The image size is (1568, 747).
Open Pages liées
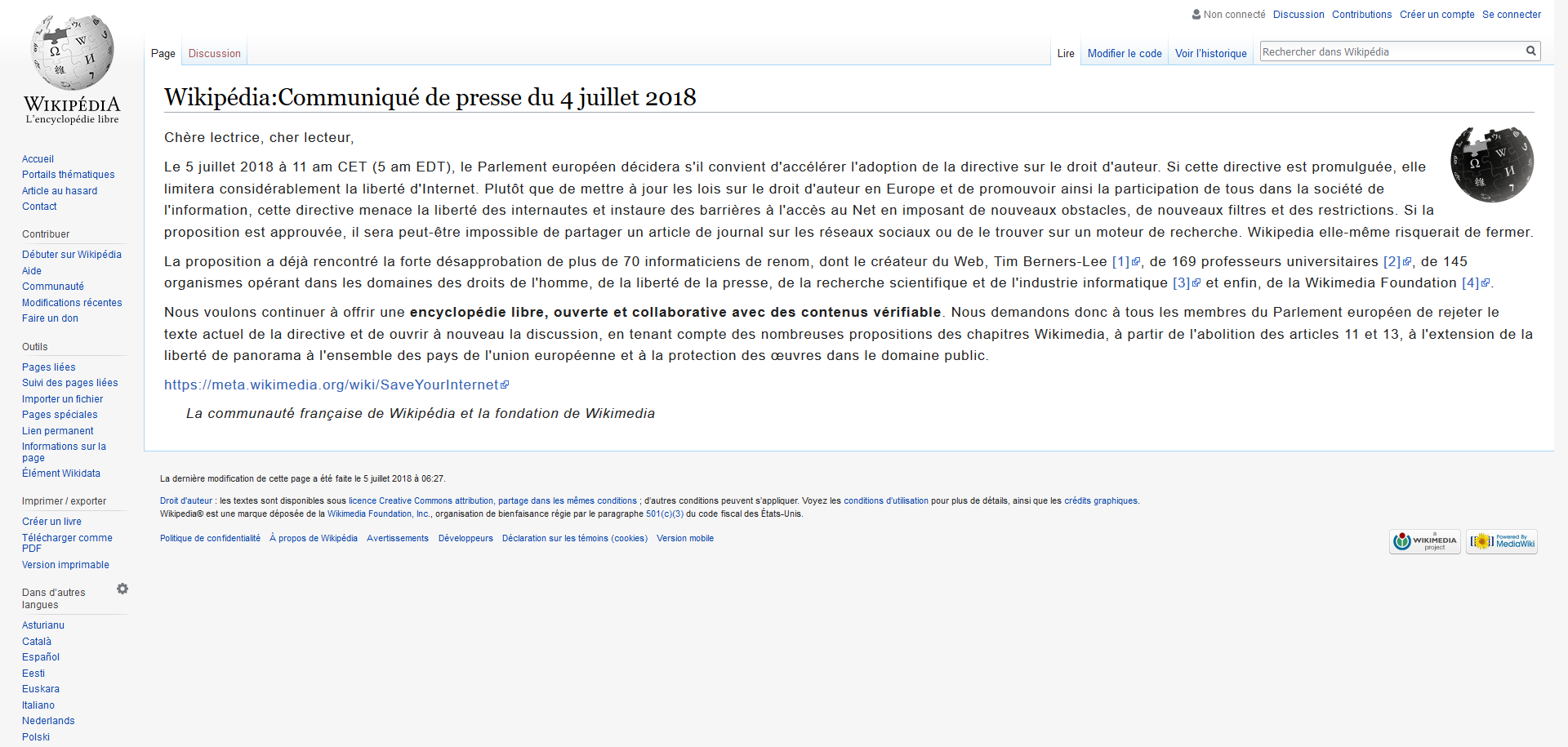[x=49, y=367]
